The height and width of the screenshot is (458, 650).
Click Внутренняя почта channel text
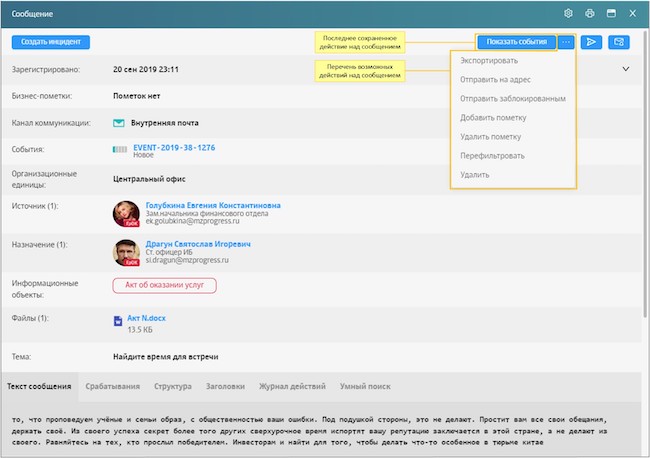tap(165, 123)
